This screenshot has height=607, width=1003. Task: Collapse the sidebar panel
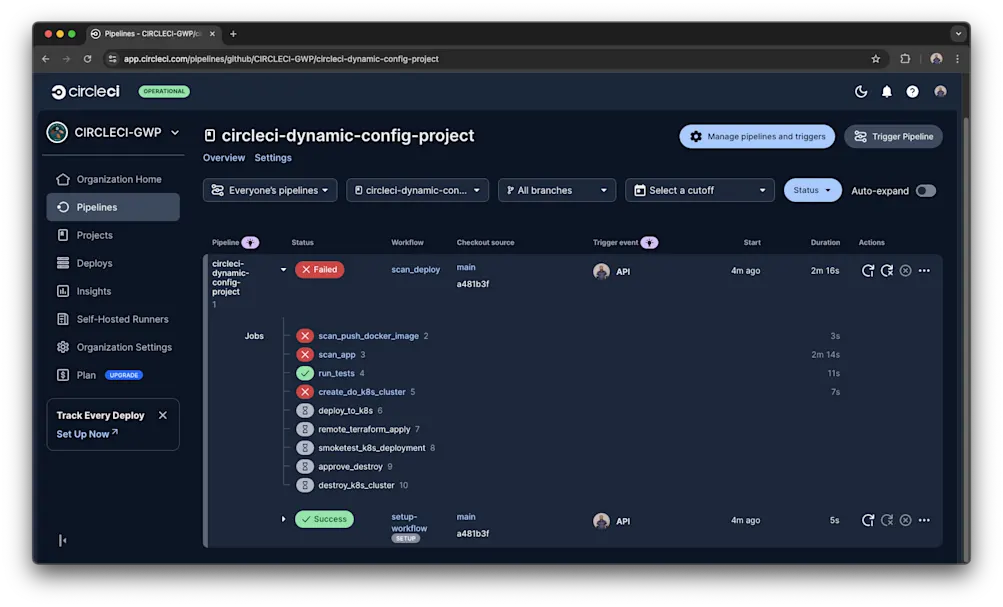point(62,540)
